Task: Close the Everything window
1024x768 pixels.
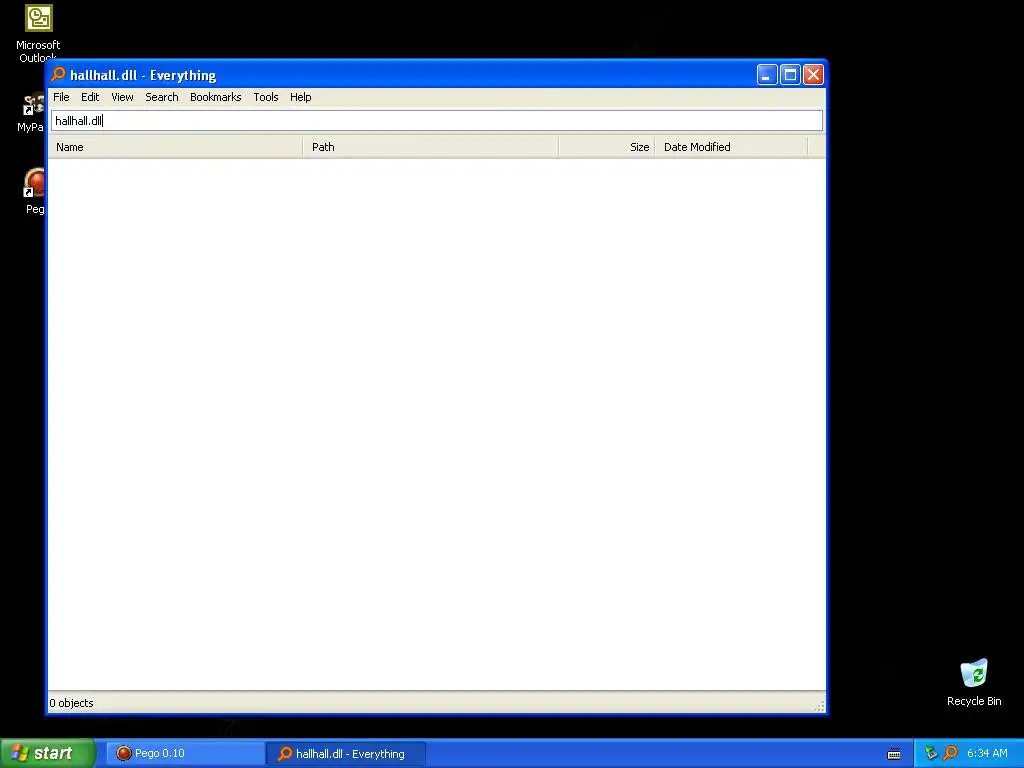Action: tap(813, 75)
